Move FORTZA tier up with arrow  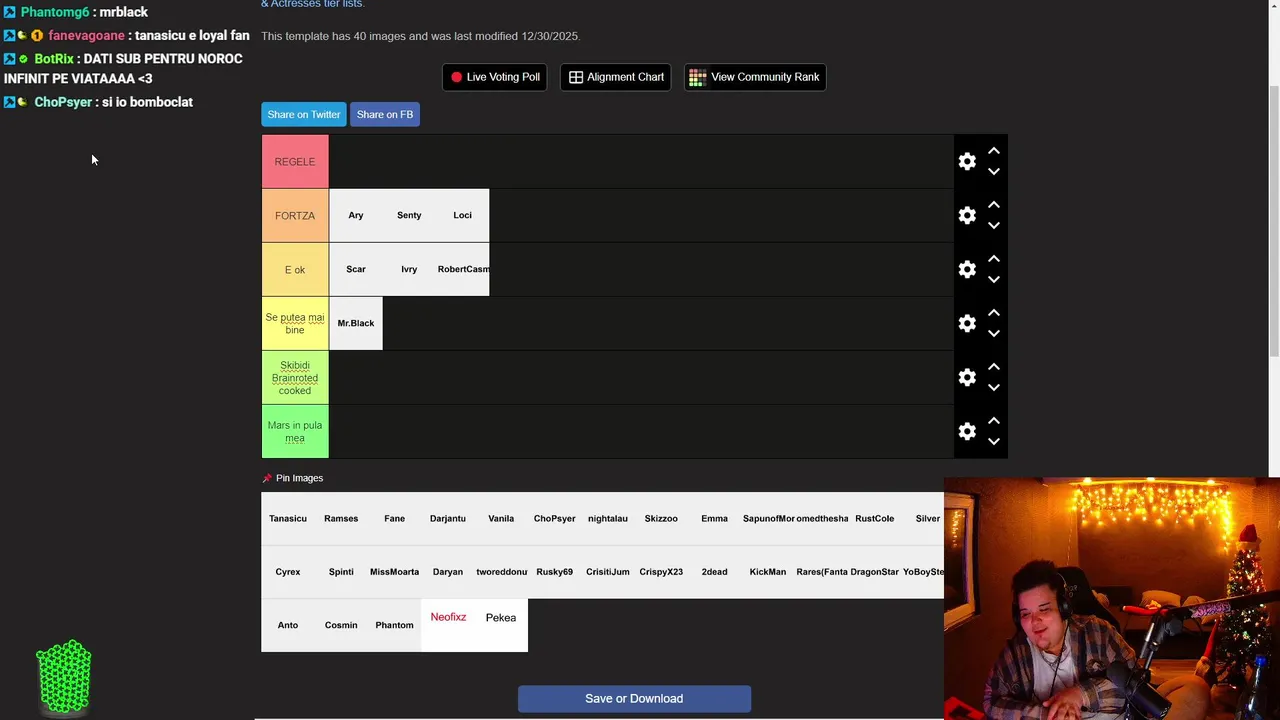click(994, 205)
